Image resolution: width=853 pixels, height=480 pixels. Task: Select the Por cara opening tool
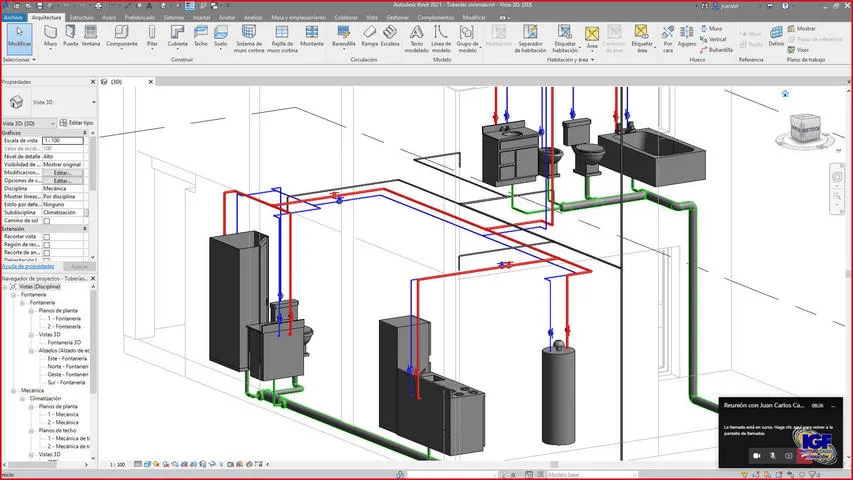click(668, 39)
